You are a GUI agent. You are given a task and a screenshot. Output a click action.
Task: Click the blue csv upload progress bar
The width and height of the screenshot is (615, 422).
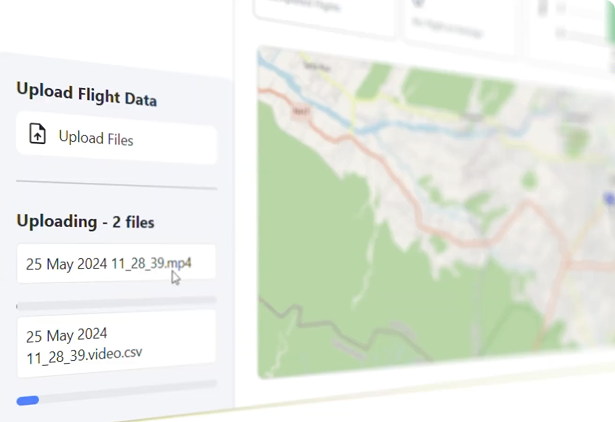[x=28, y=401]
